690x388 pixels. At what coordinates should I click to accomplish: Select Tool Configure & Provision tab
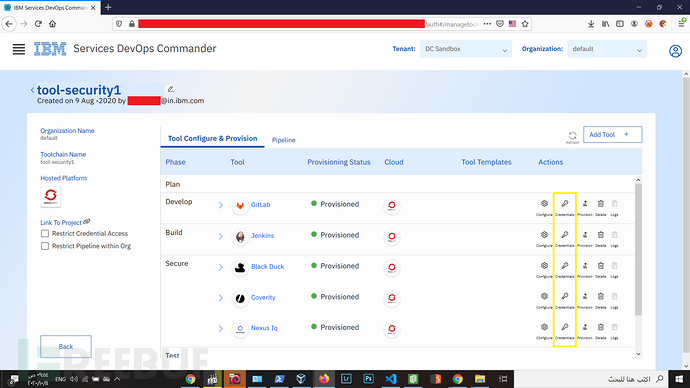213,138
